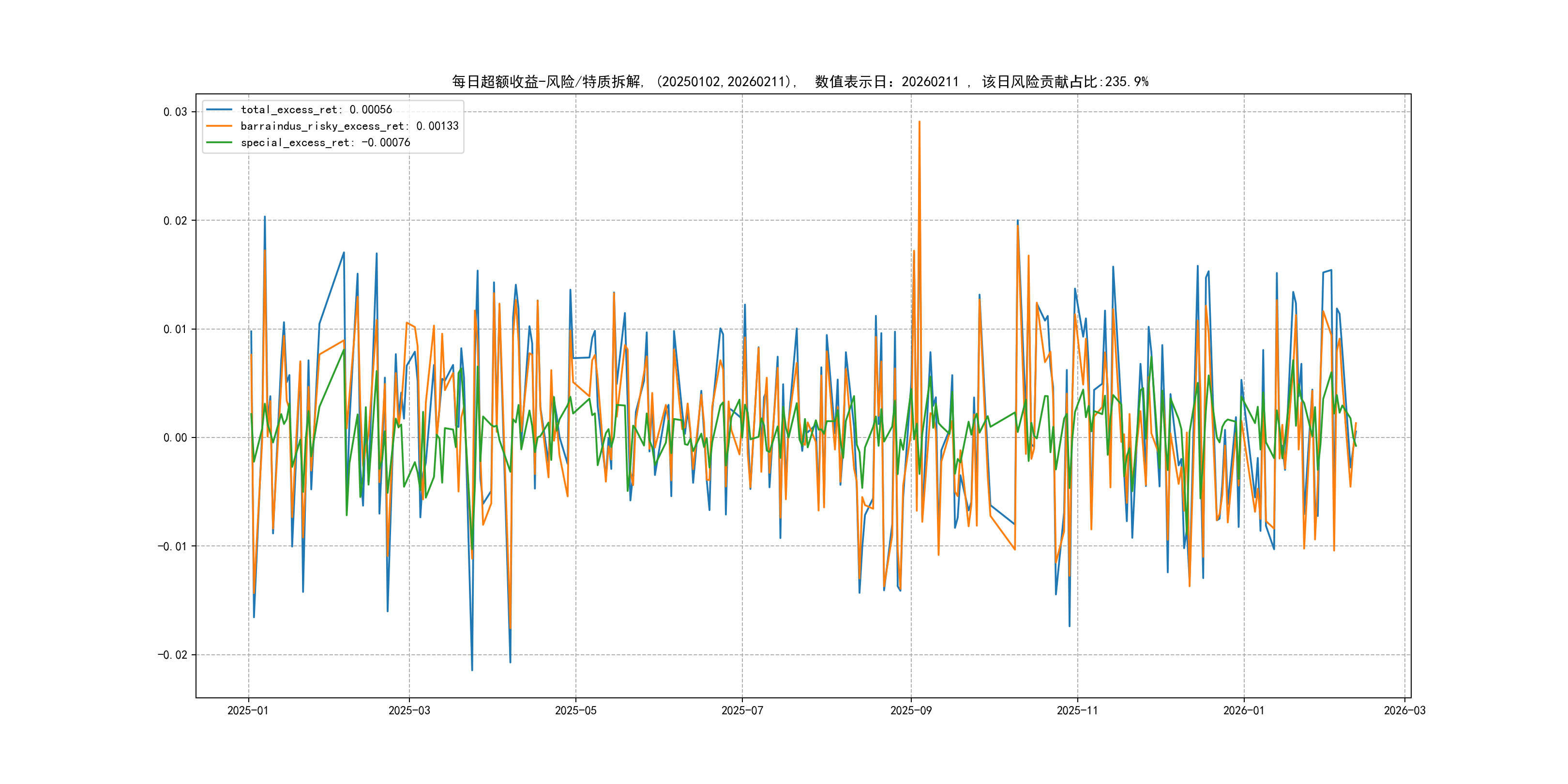
Task: Click the 2025-05 x-axis tick label
Action: 575,710
